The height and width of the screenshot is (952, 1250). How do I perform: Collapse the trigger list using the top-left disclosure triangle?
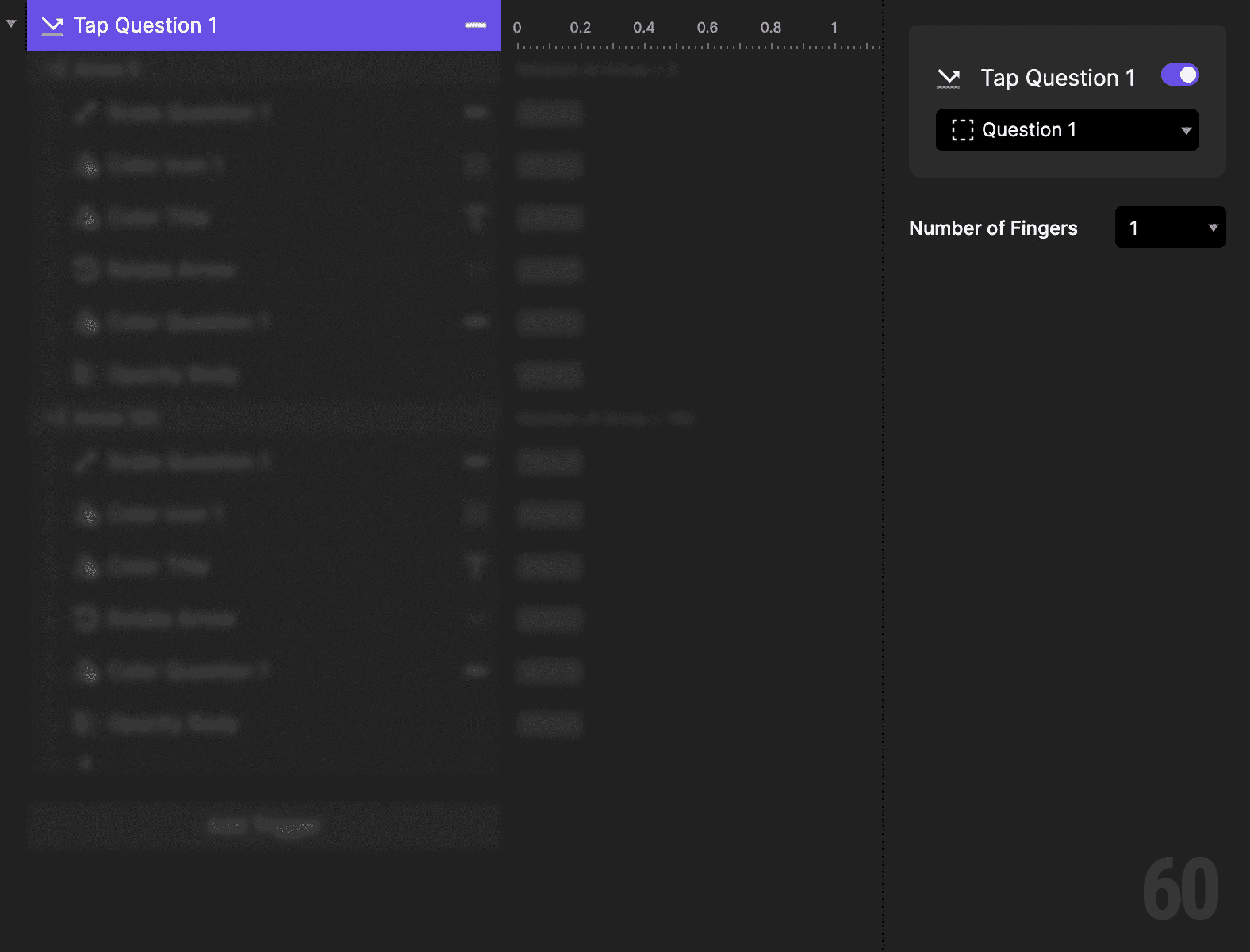pos(10,23)
